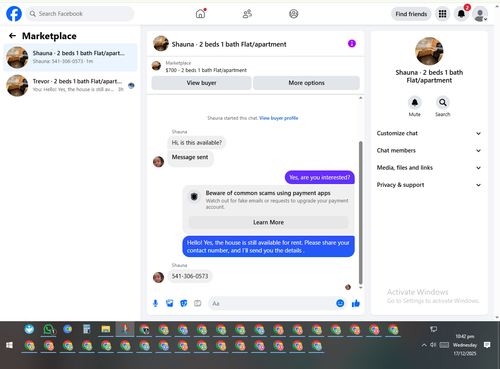Expand Media, files and links section
The image size is (500, 369).
pyautogui.click(x=429, y=168)
